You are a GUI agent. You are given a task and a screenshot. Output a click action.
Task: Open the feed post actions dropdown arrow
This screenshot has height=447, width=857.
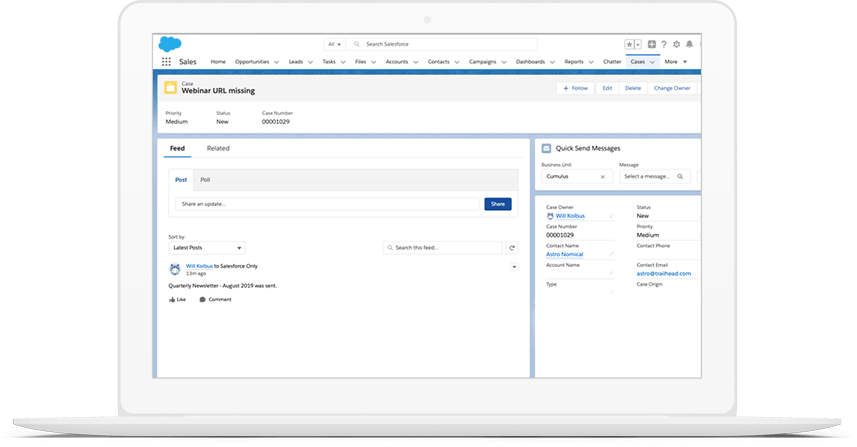(514, 267)
